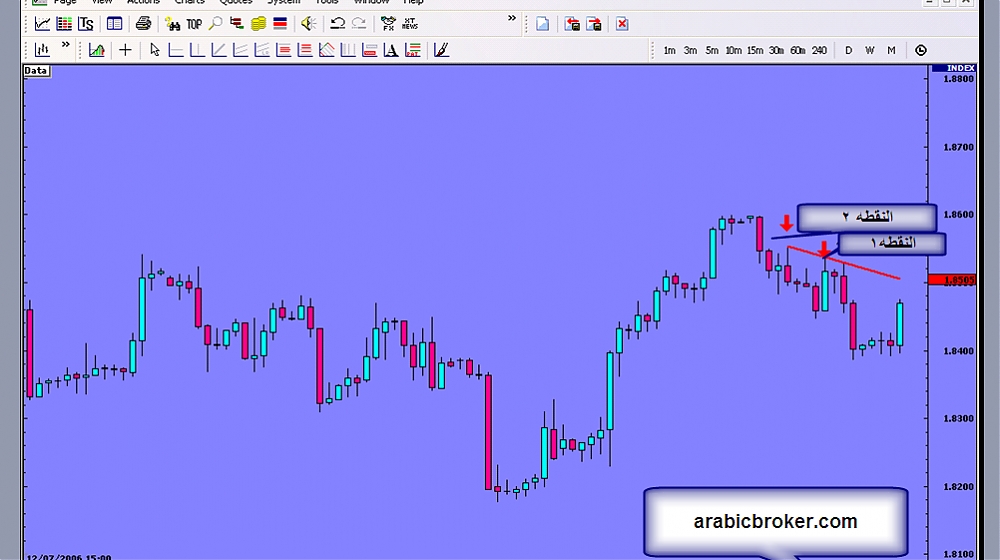The height and width of the screenshot is (560, 1000).
Task: Select the log channel lines tool
Action: coord(262,50)
